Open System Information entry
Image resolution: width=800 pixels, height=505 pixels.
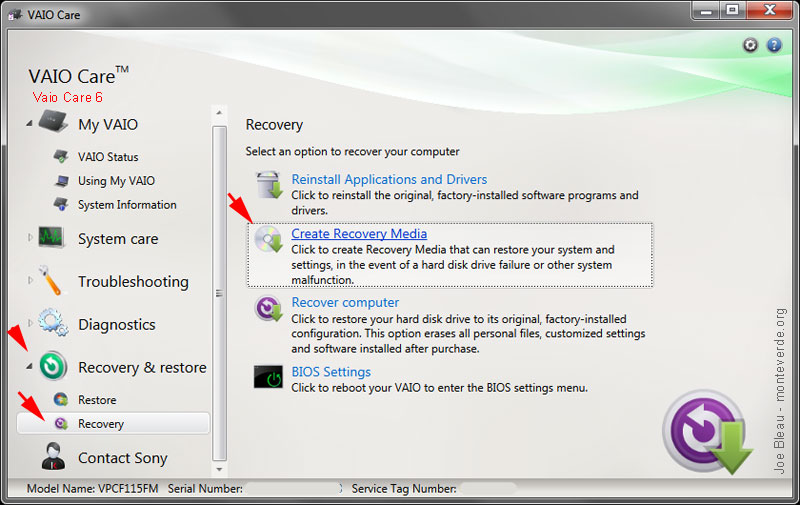pyautogui.click(x=127, y=205)
